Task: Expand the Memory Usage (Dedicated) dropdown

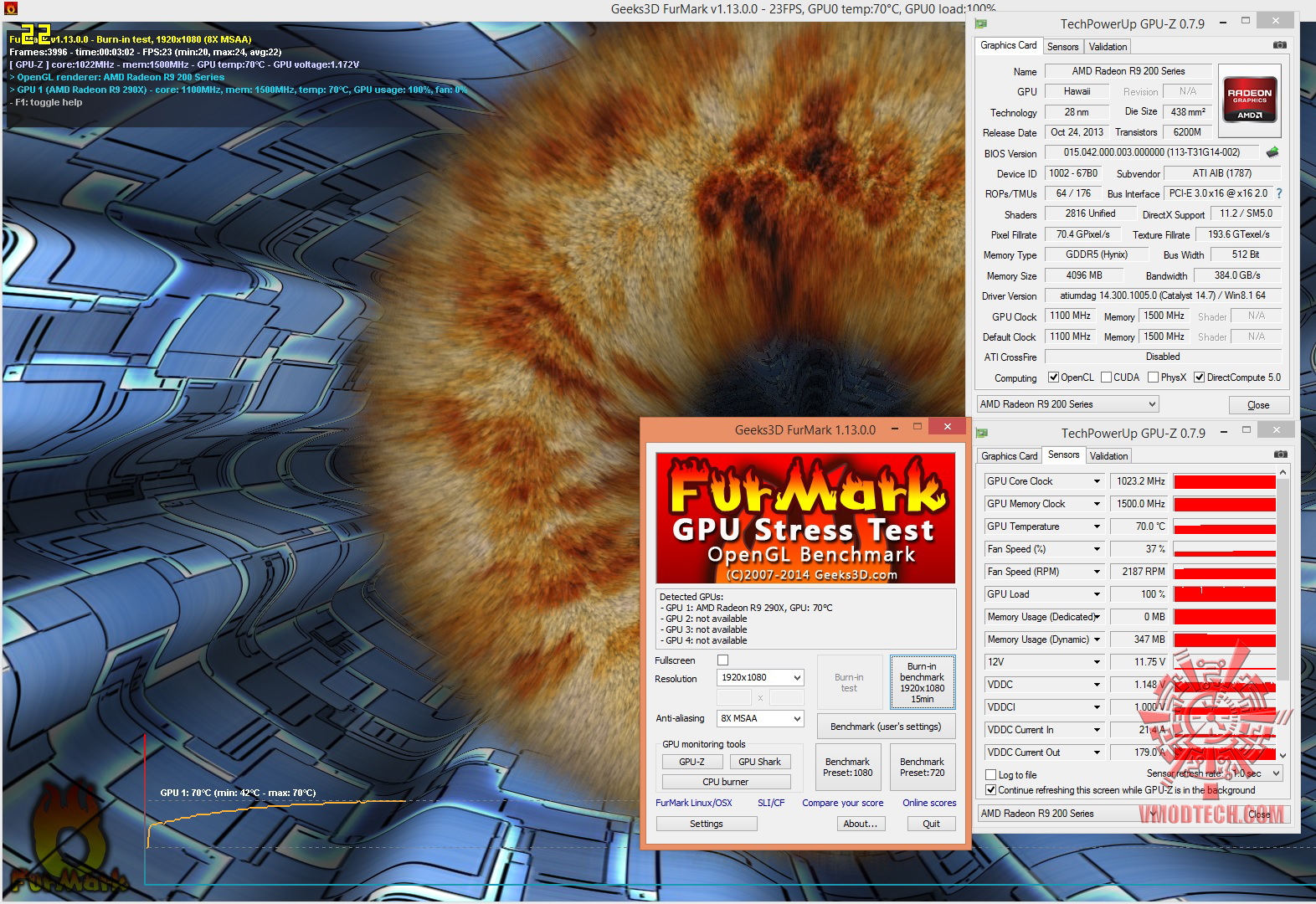Action: click(x=1097, y=617)
